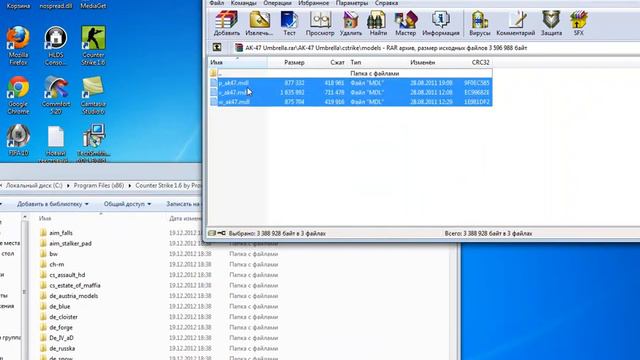Screen dimensions: 640x360
Task: Click the up-one-level arrow in WinRAR address bar
Action: pos(217,47)
